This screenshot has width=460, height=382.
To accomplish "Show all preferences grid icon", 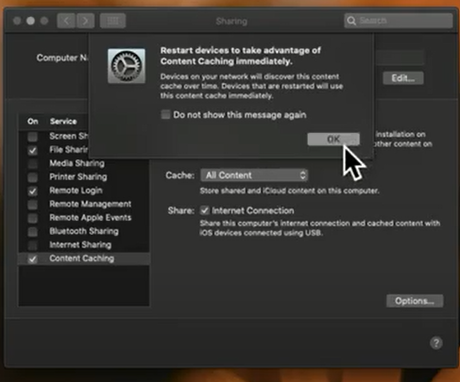I will 113,21.
